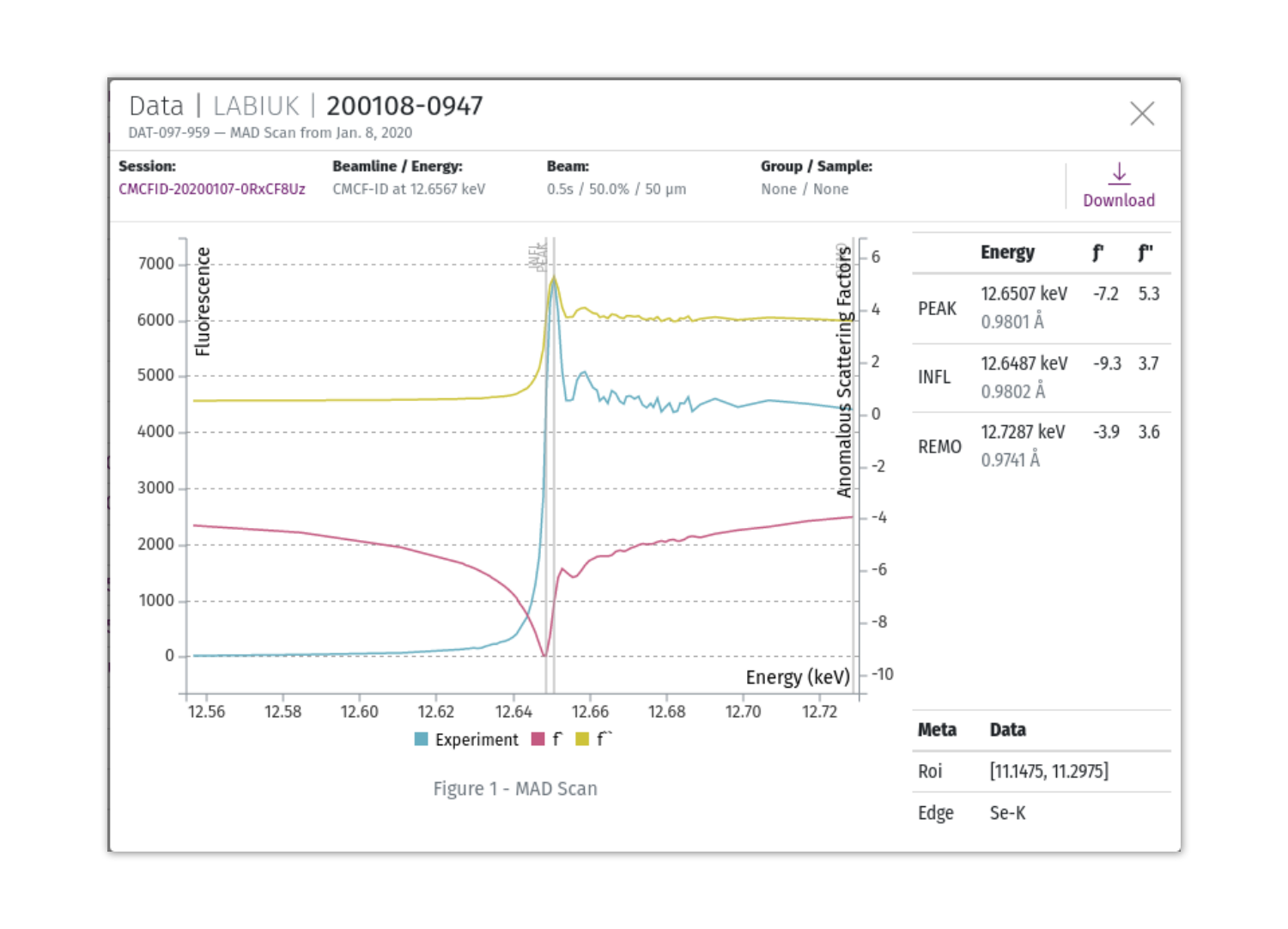
Task: Click the Download label text
Action: (x=1119, y=200)
